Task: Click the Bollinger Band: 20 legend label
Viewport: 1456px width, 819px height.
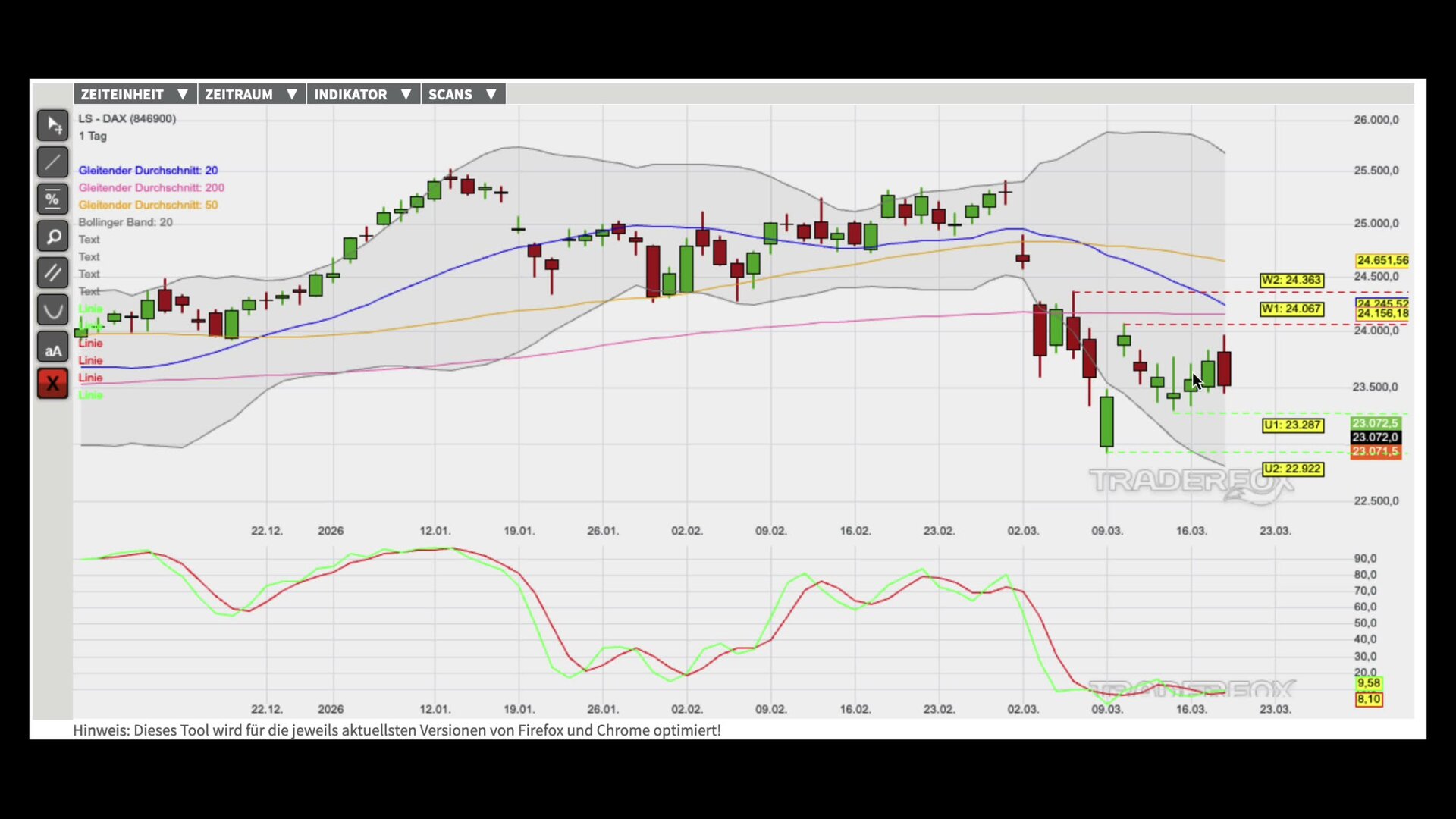Action: (125, 222)
